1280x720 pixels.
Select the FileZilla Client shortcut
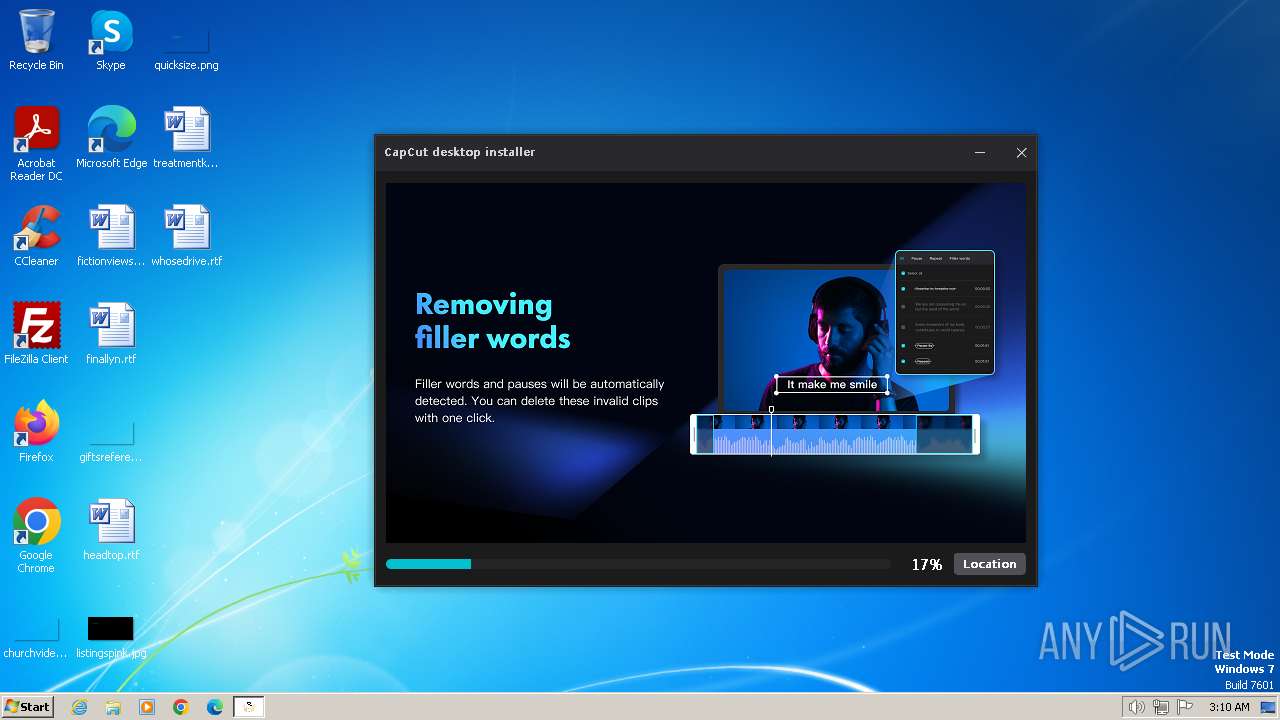coord(36,333)
